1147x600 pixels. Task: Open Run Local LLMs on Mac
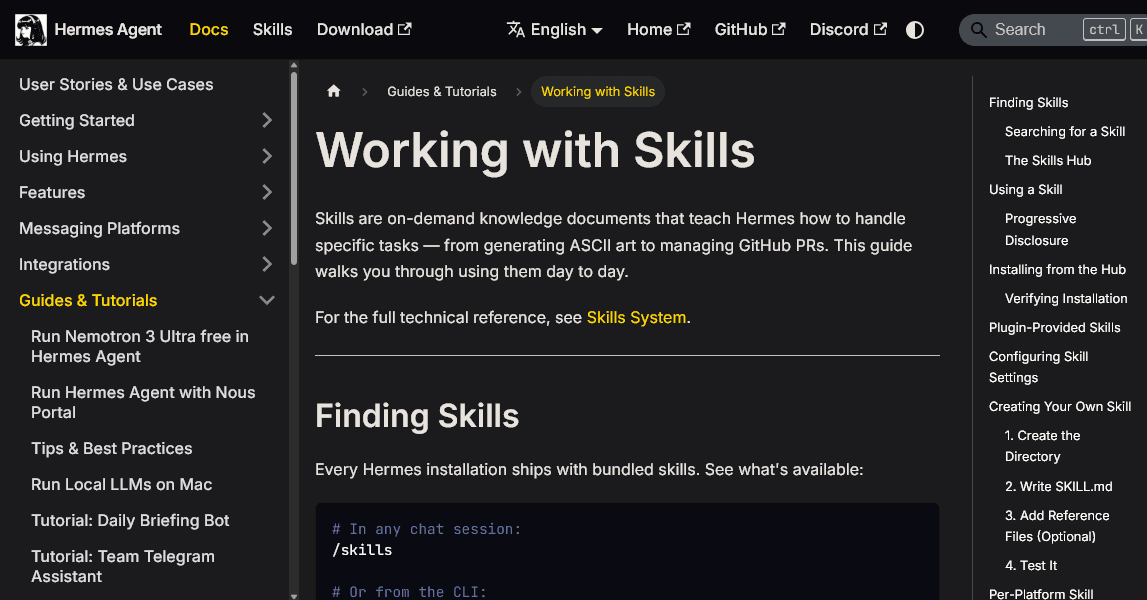121,484
